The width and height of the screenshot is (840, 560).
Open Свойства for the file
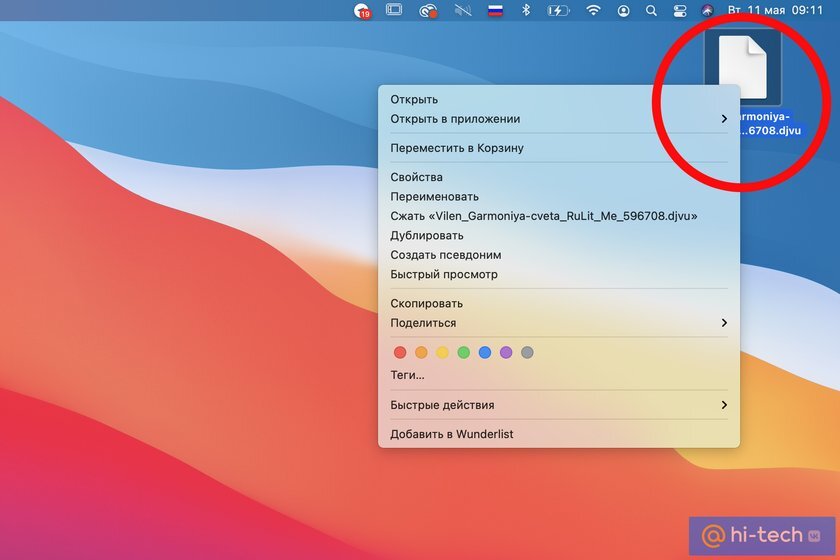click(559, 177)
